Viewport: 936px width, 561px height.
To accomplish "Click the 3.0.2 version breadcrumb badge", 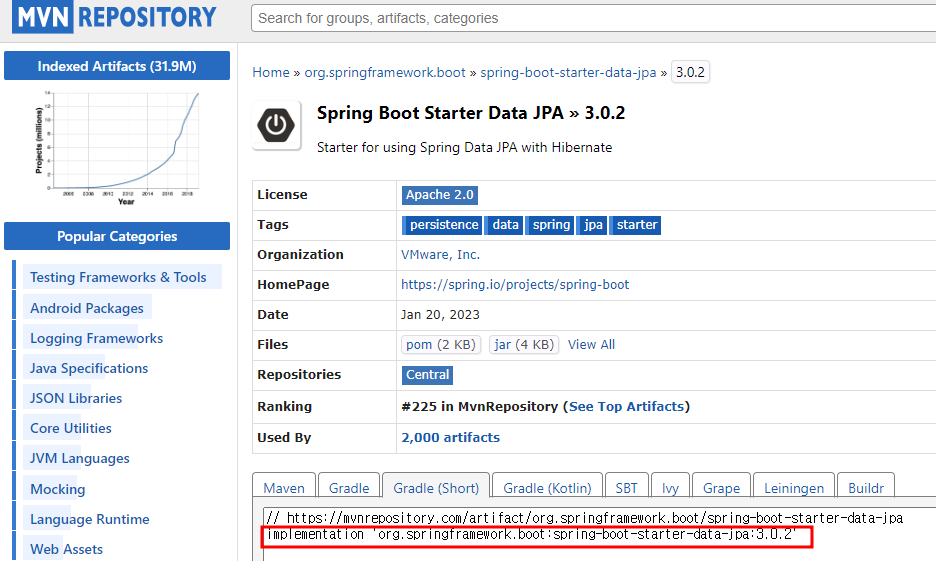I will [x=691, y=72].
